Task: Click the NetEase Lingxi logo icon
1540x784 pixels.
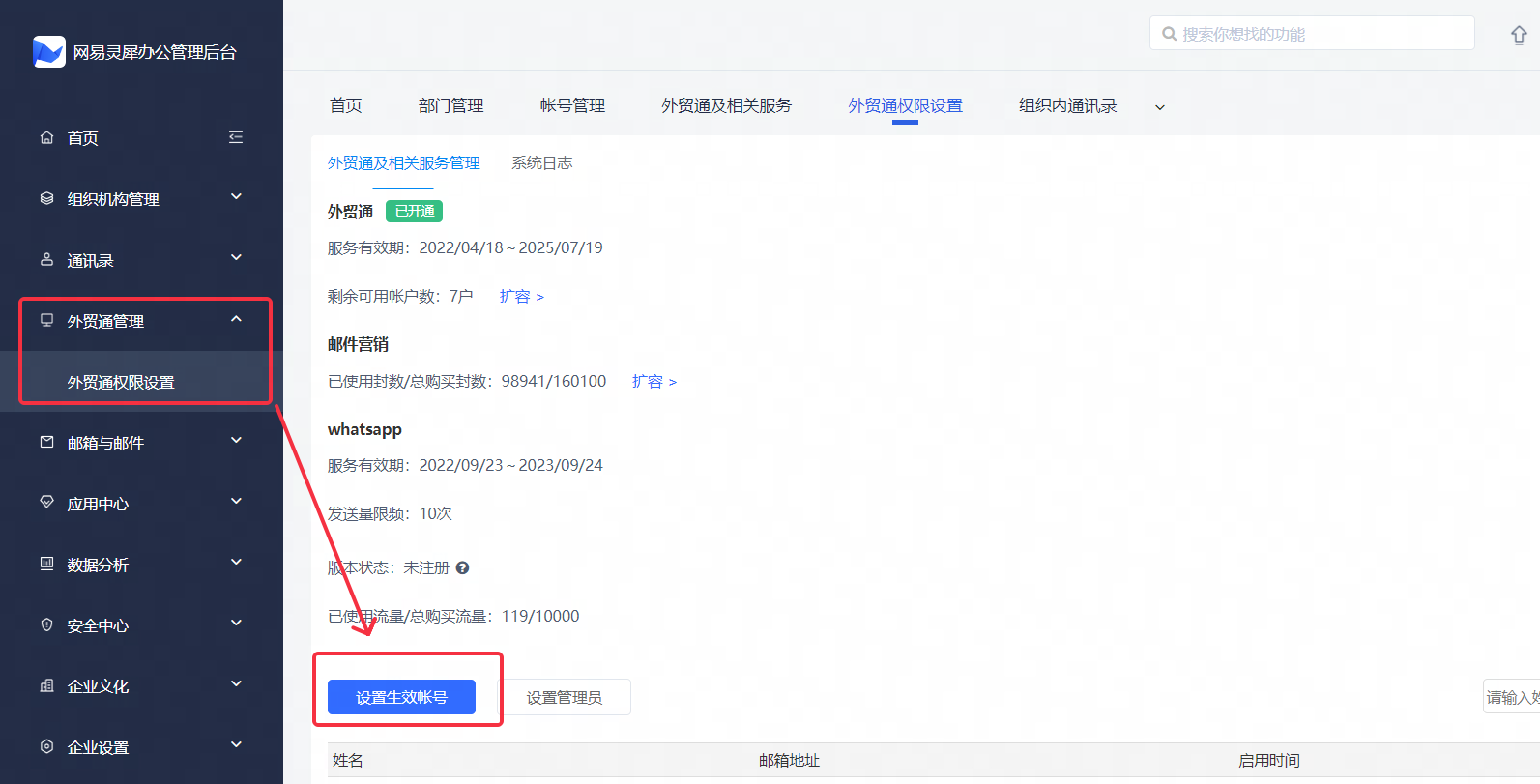Action: 48,51
